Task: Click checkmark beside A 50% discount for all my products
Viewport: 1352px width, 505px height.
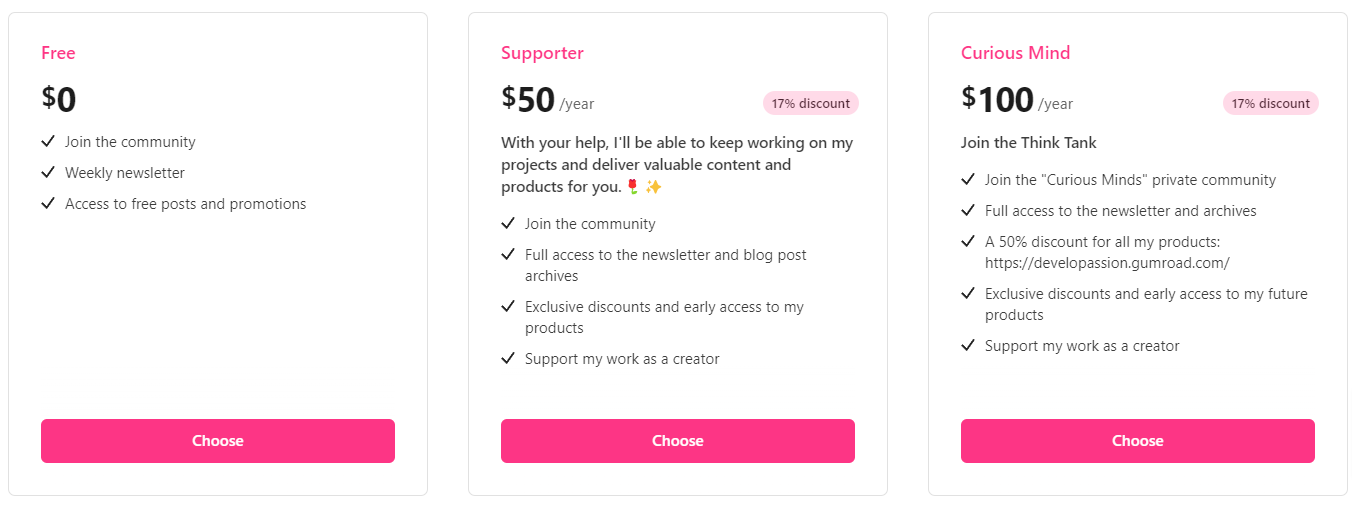Action: pos(968,242)
